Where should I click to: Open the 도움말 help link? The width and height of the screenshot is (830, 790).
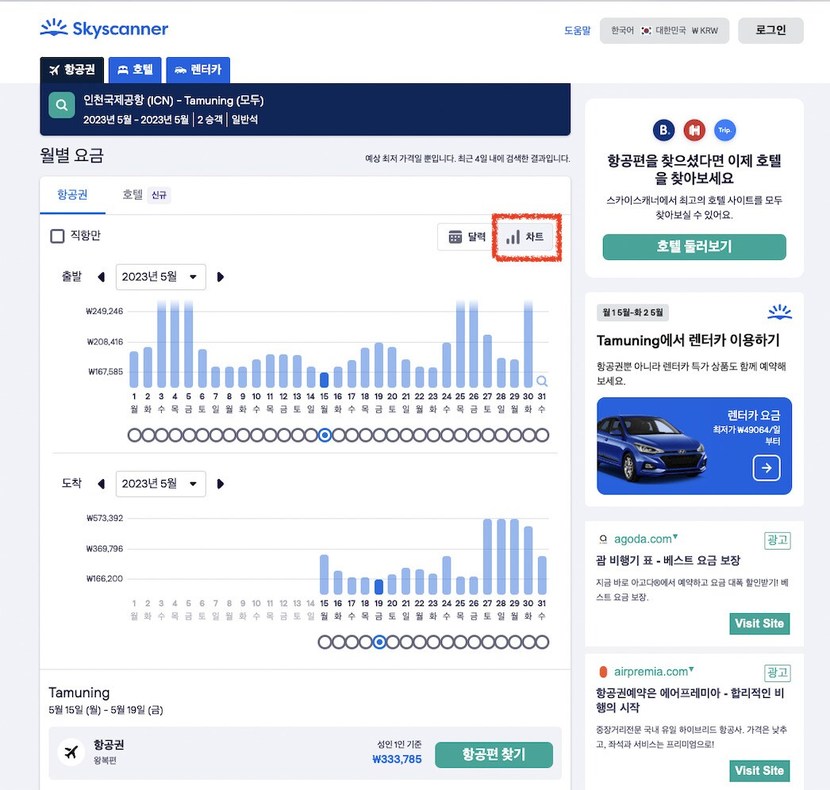coord(577,31)
